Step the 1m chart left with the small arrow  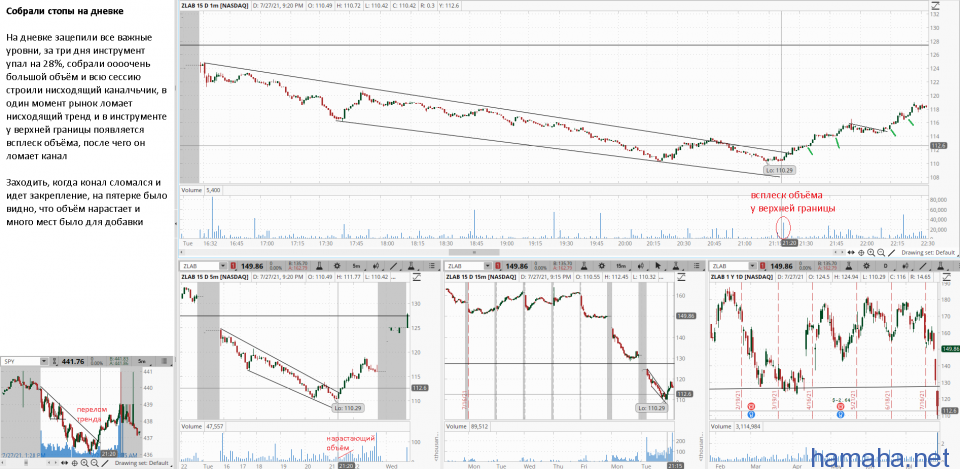click(x=836, y=252)
